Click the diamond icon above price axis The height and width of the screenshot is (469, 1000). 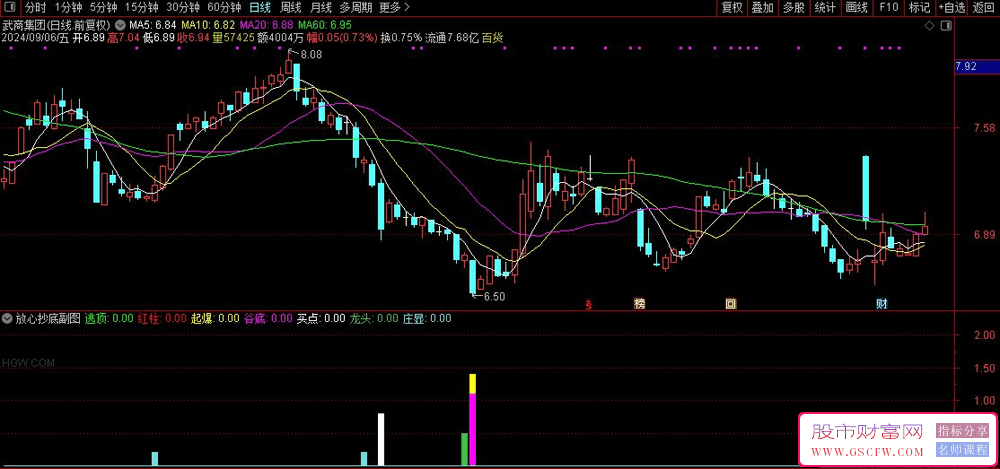tap(929, 26)
